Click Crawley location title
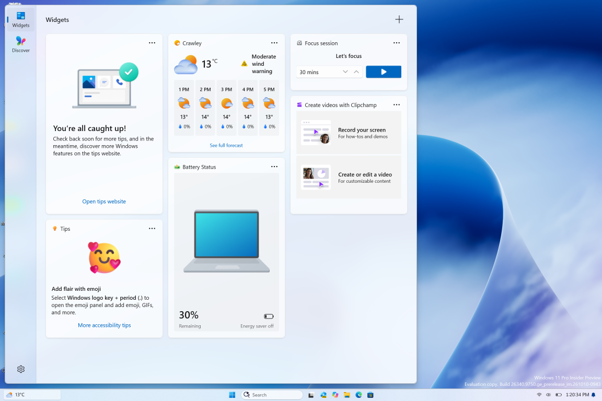 (192, 43)
